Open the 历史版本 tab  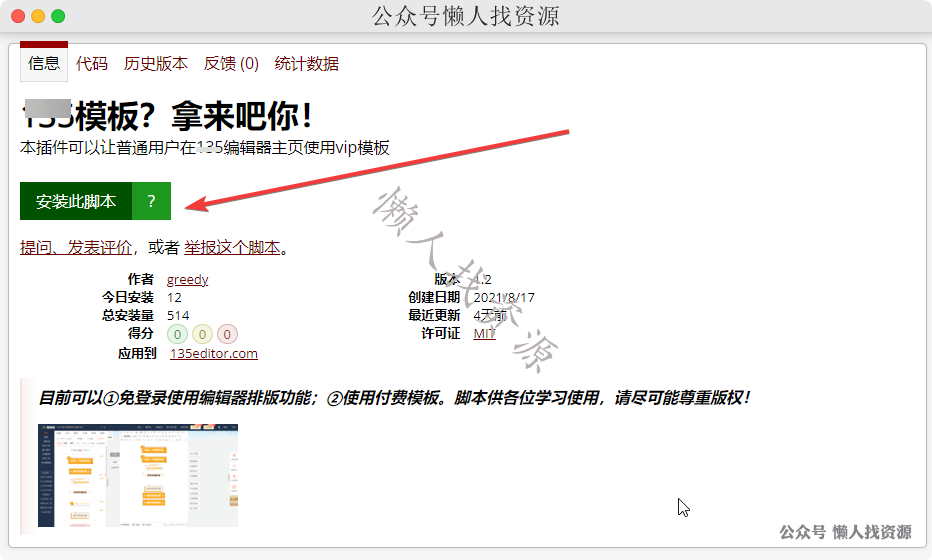point(156,64)
